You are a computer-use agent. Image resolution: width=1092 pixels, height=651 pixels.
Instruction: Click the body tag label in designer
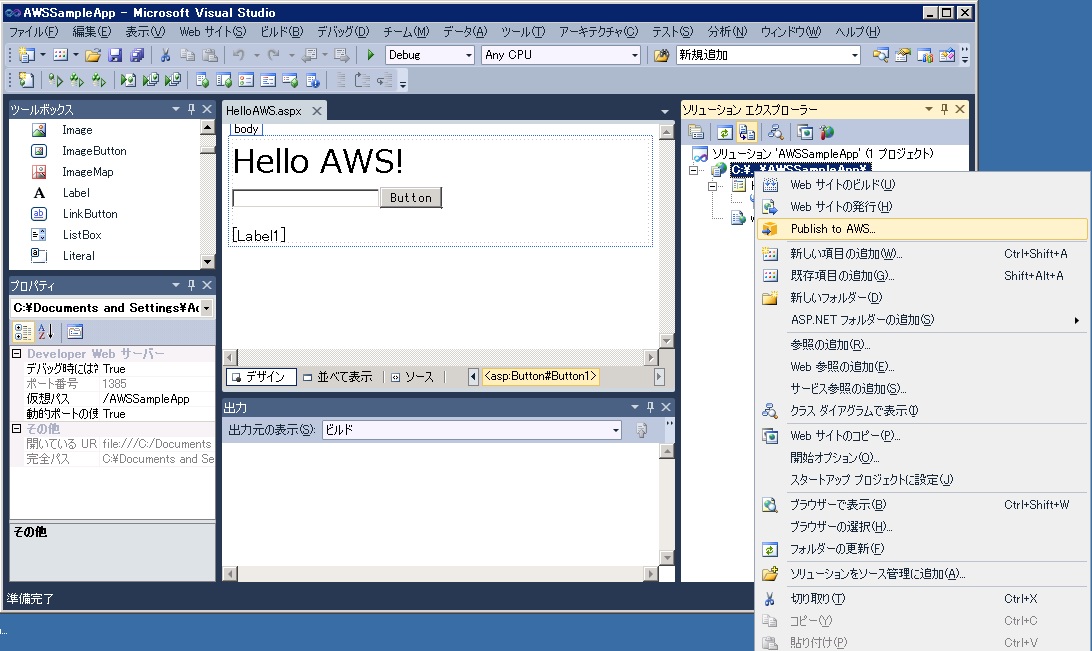[x=246, y=129]
